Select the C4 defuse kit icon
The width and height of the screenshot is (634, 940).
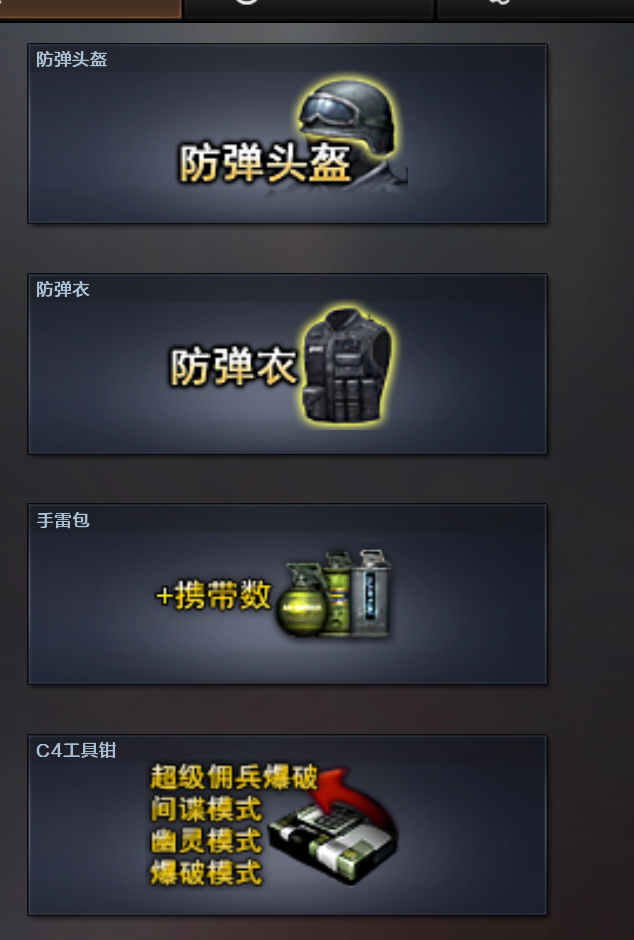[x=331, y=844]
